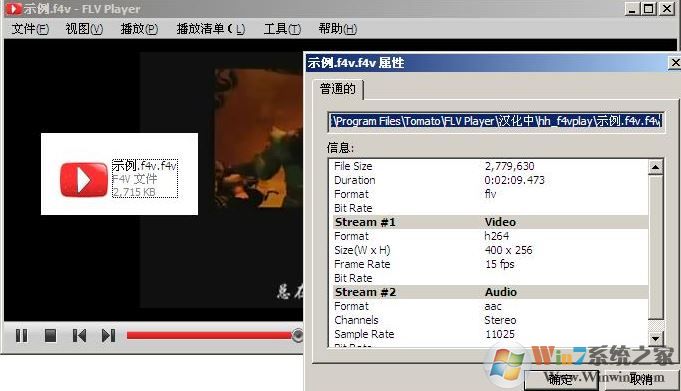
Task: Minimize the FLV Player window
Action: [x=632, y=8]
